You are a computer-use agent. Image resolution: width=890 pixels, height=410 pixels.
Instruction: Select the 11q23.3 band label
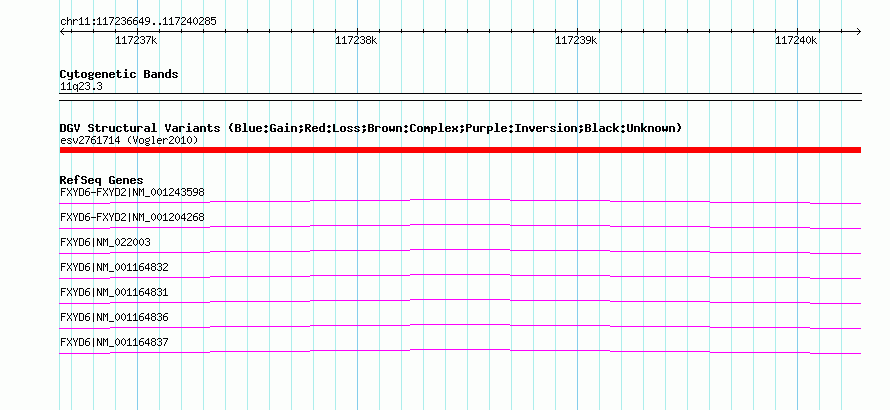pos(81,87)
